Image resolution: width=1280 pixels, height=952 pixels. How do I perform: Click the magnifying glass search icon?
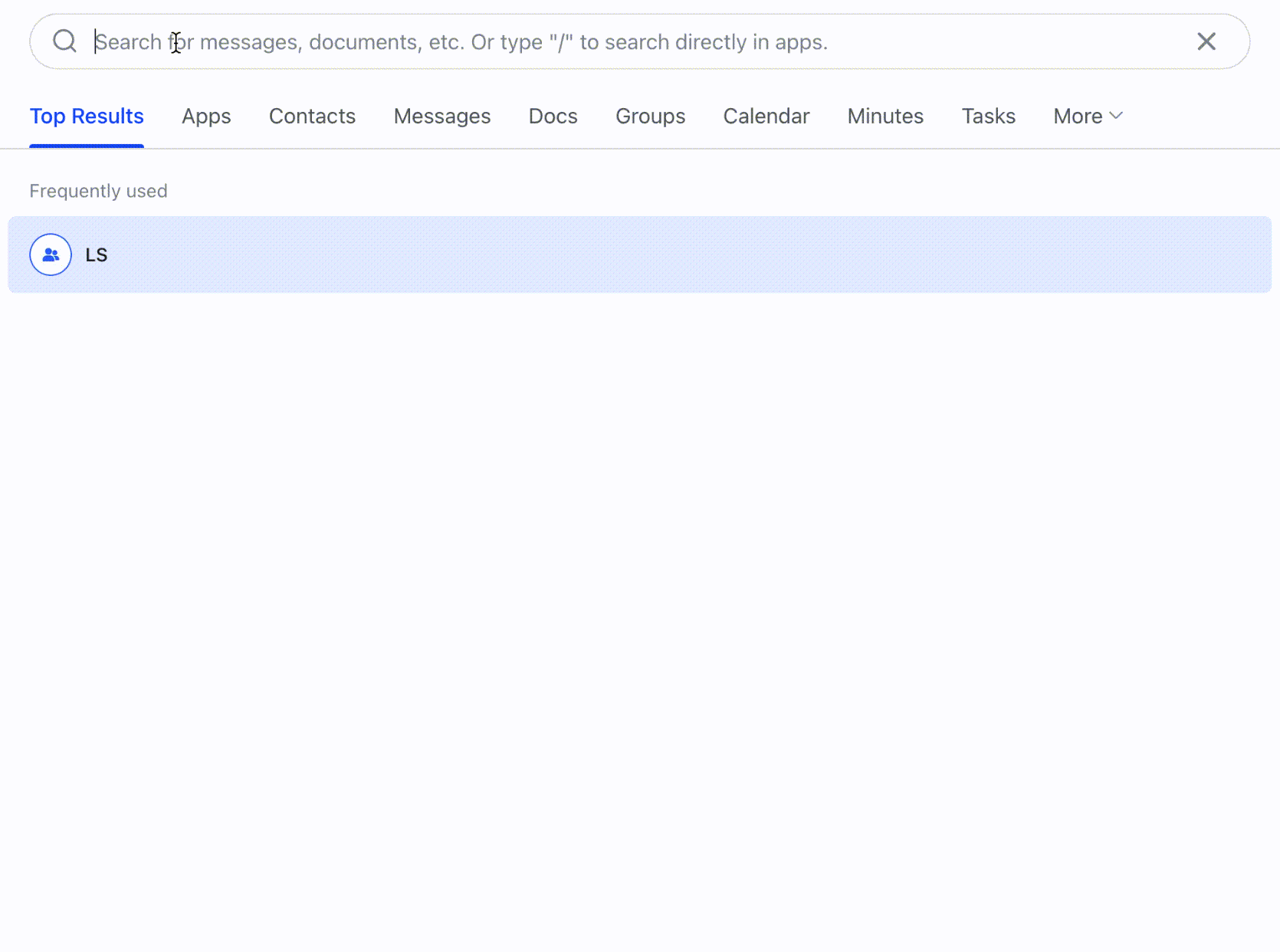64,41
